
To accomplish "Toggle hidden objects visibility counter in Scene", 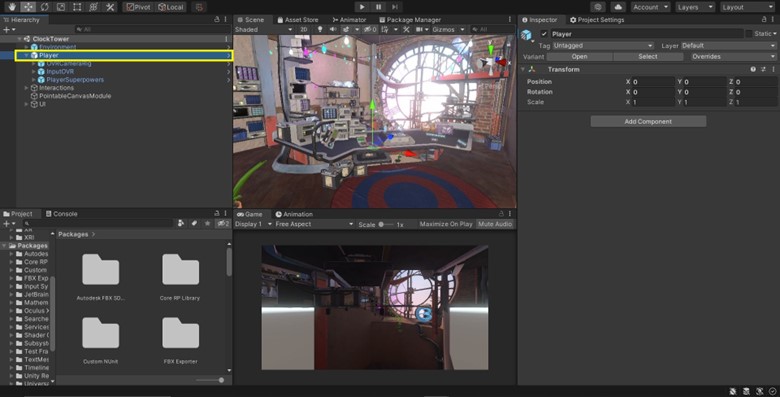I will [370, 29].
